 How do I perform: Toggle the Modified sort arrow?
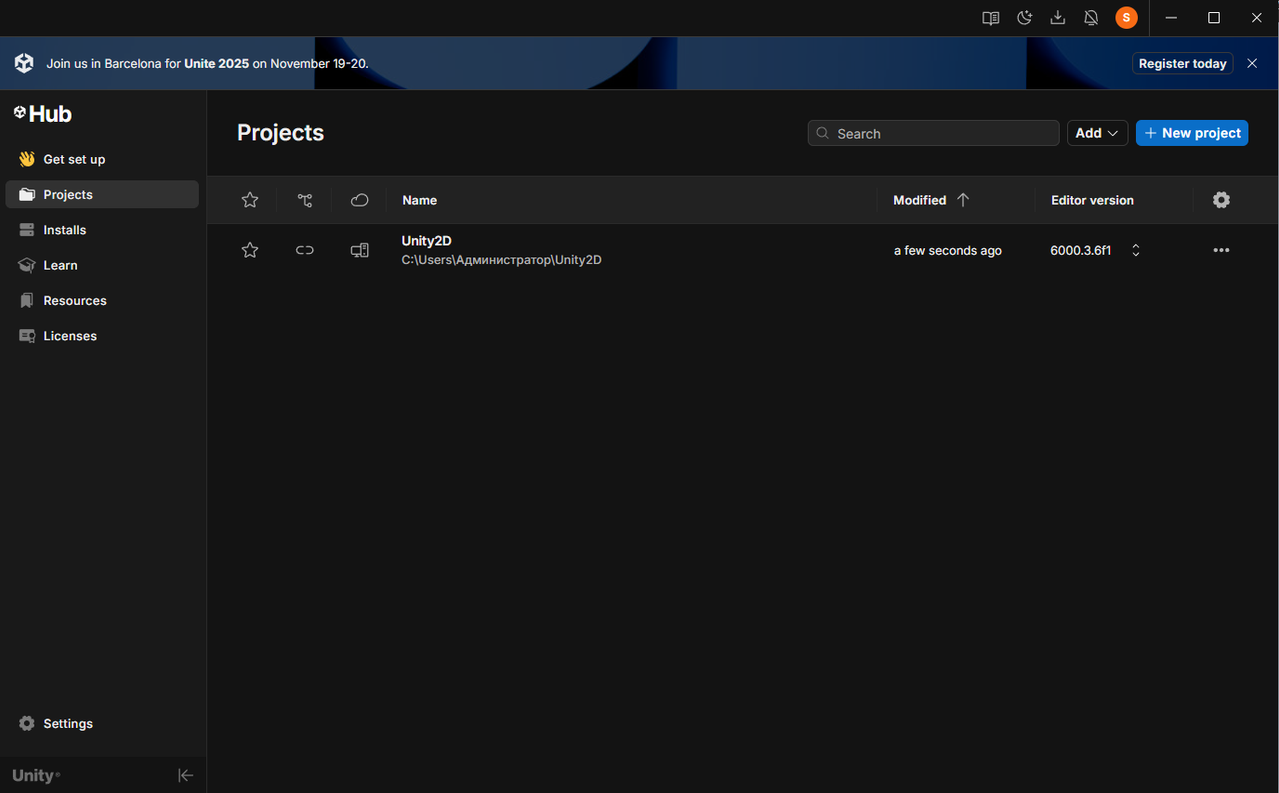pyautogui.click(x=963, y=200)
